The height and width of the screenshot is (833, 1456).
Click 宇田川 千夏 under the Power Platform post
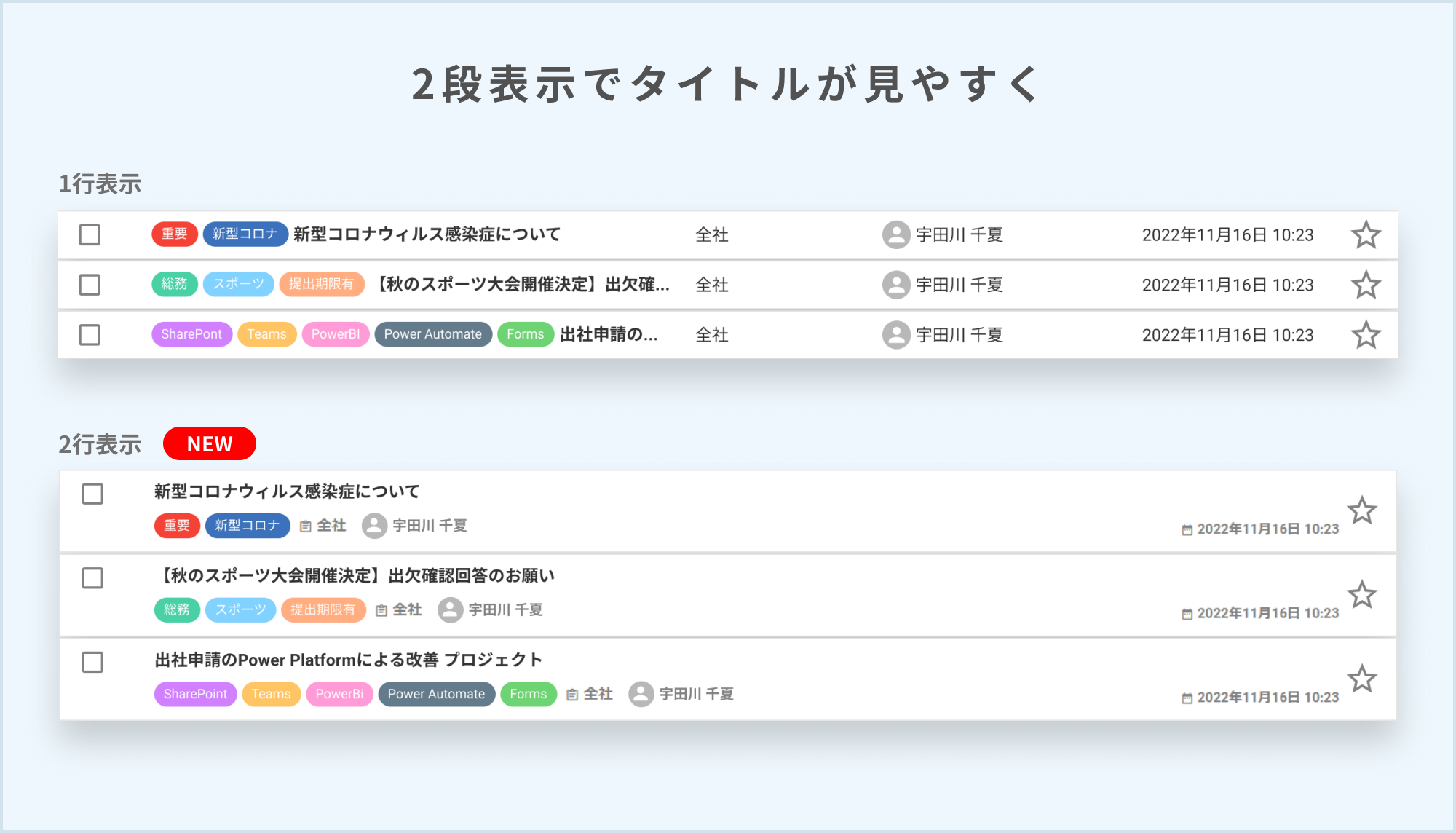click(696, 694)
